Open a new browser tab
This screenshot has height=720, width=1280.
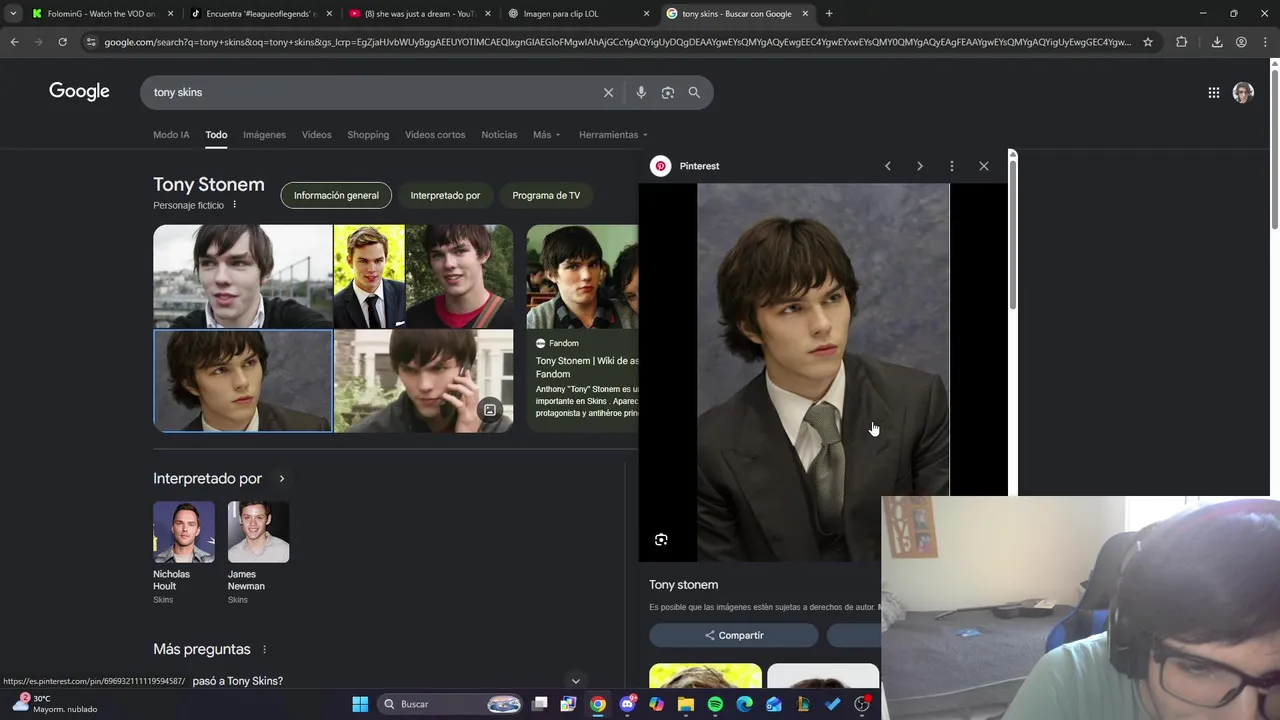(x=829, y=14)
